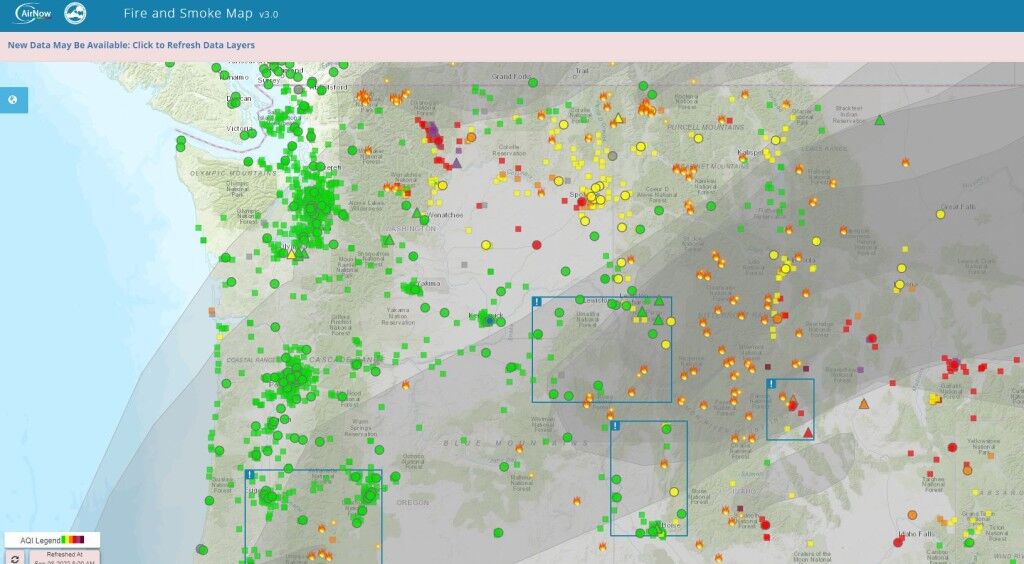Select the lone fire icon in Blue Mountains
Image resolution: width=1024 pixels, height=564 pixels.
519,448
